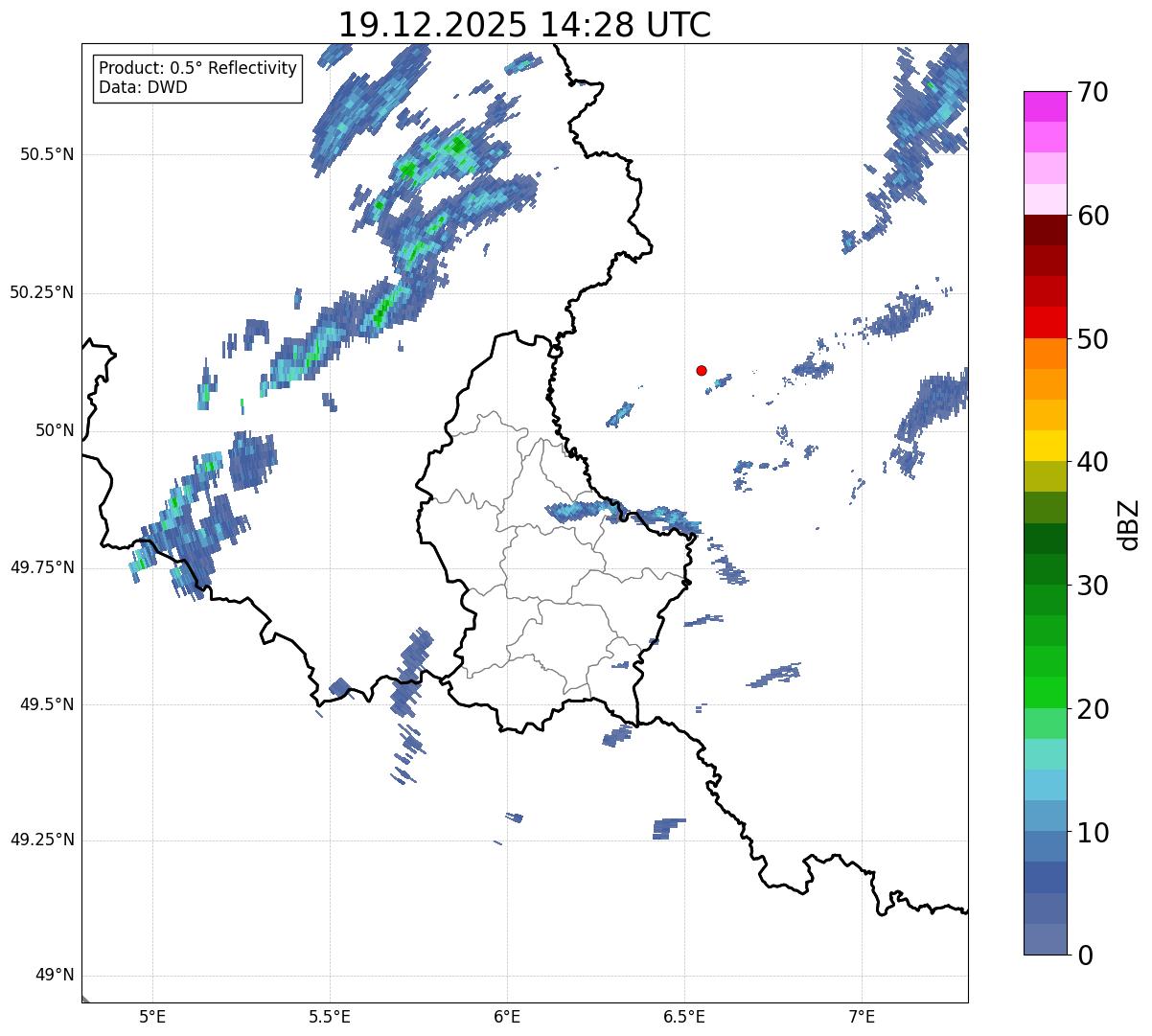The image size is (1152, 1036).
Task: Click the magenta top colorbar segment
Action: [x=1046, y=106]
